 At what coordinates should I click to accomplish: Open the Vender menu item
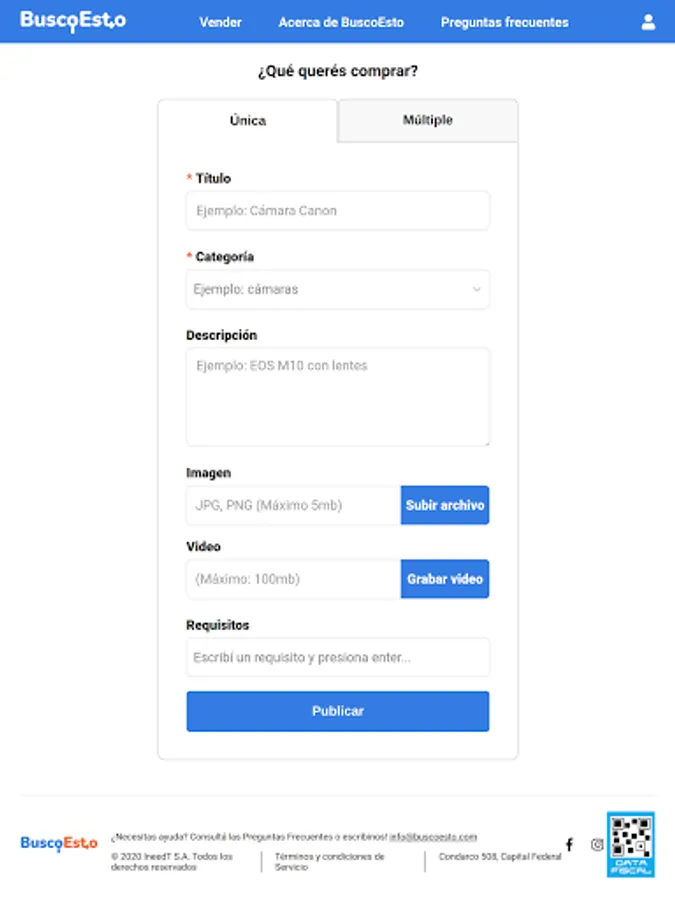(220, 22)
